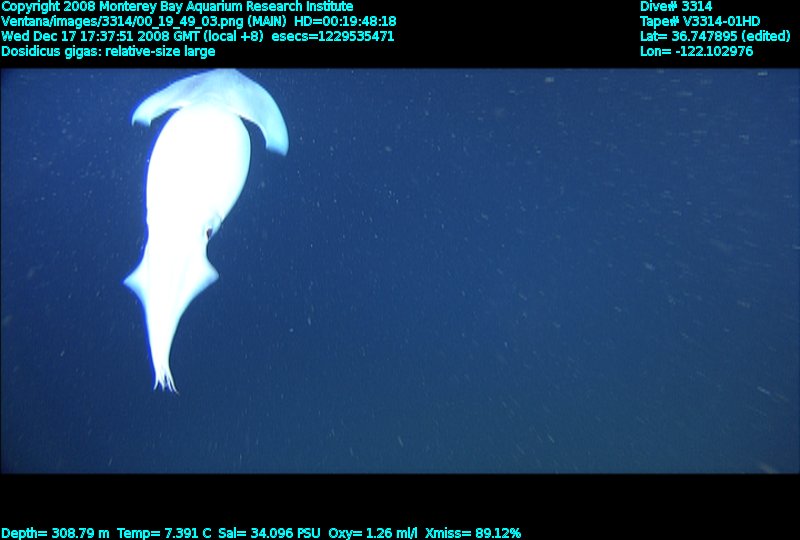Click the timestamp 'Wed Dec 17 17:37:51 2008 GMT'
The image size is (800, 540).
[x=101, y=37]
